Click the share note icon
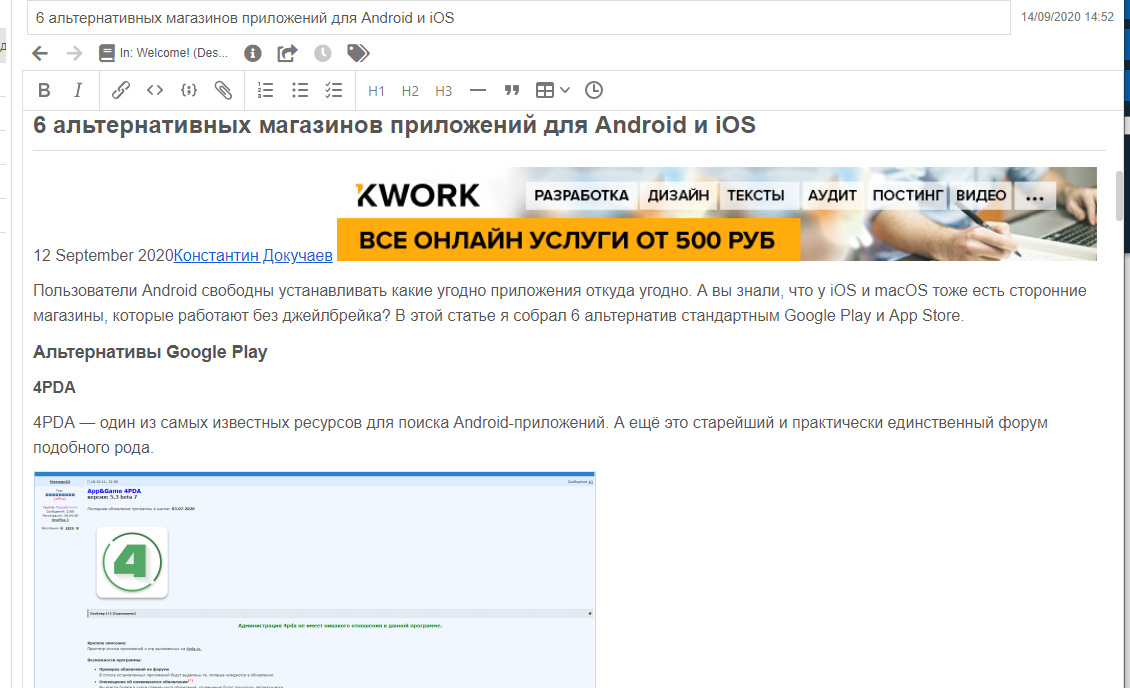This screenshot has width=1130, height=688. (288, 53)
